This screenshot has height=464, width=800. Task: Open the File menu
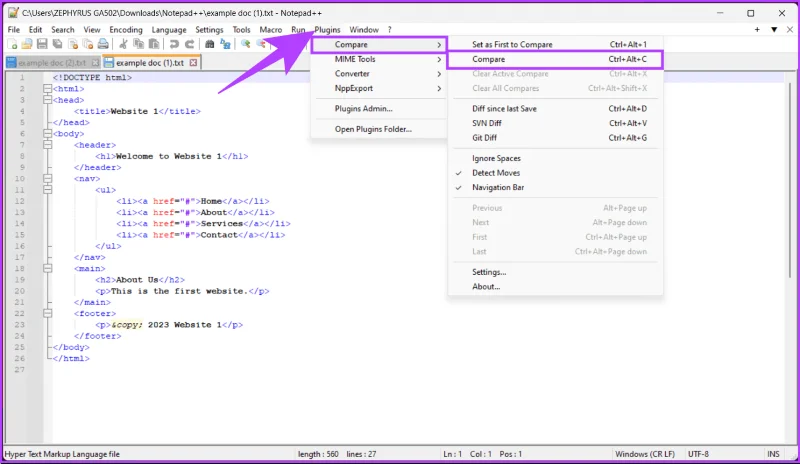coord(14,30)
